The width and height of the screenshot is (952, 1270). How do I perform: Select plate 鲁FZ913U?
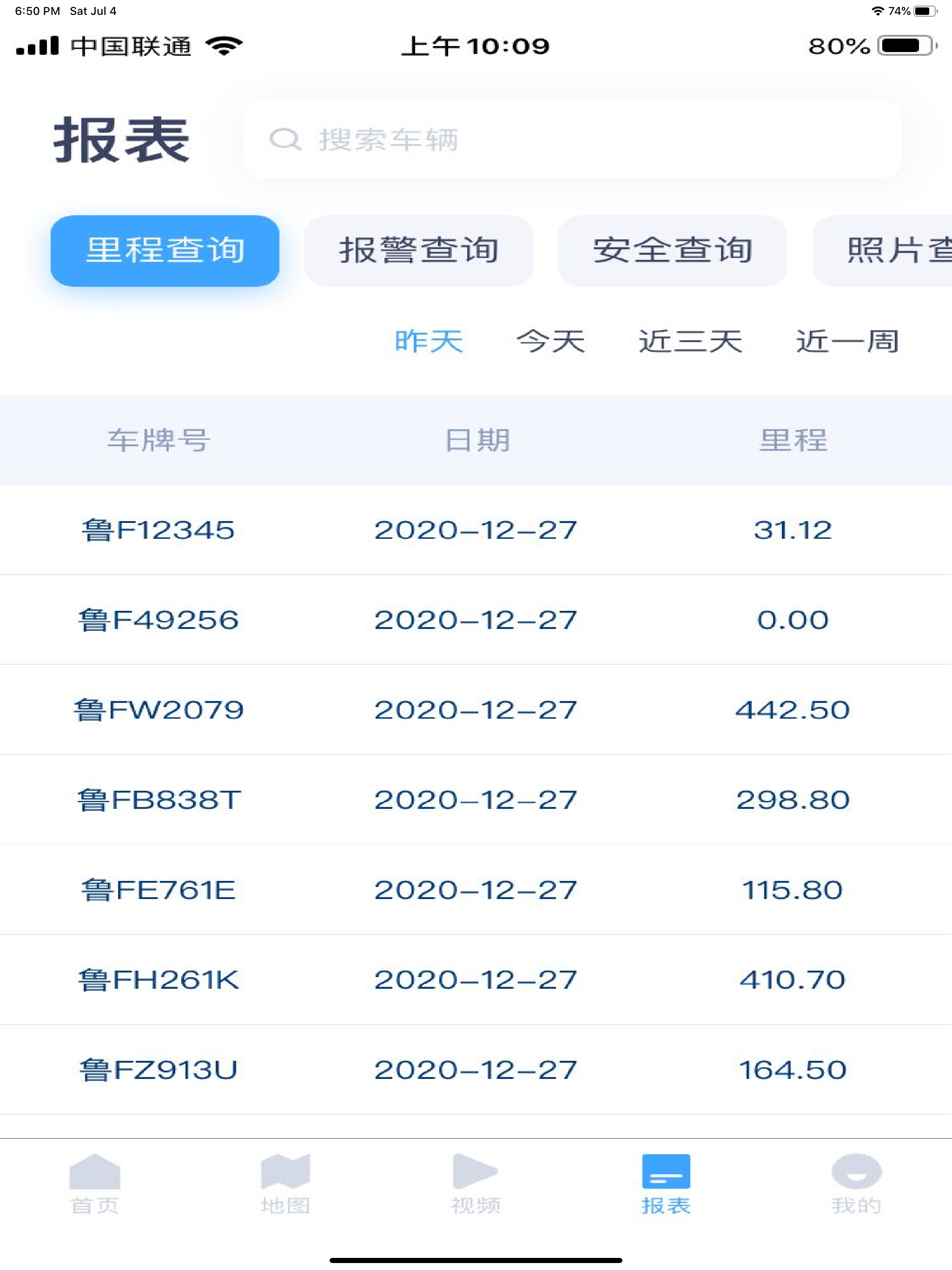pyautogui.click(x=159, y=1070)
